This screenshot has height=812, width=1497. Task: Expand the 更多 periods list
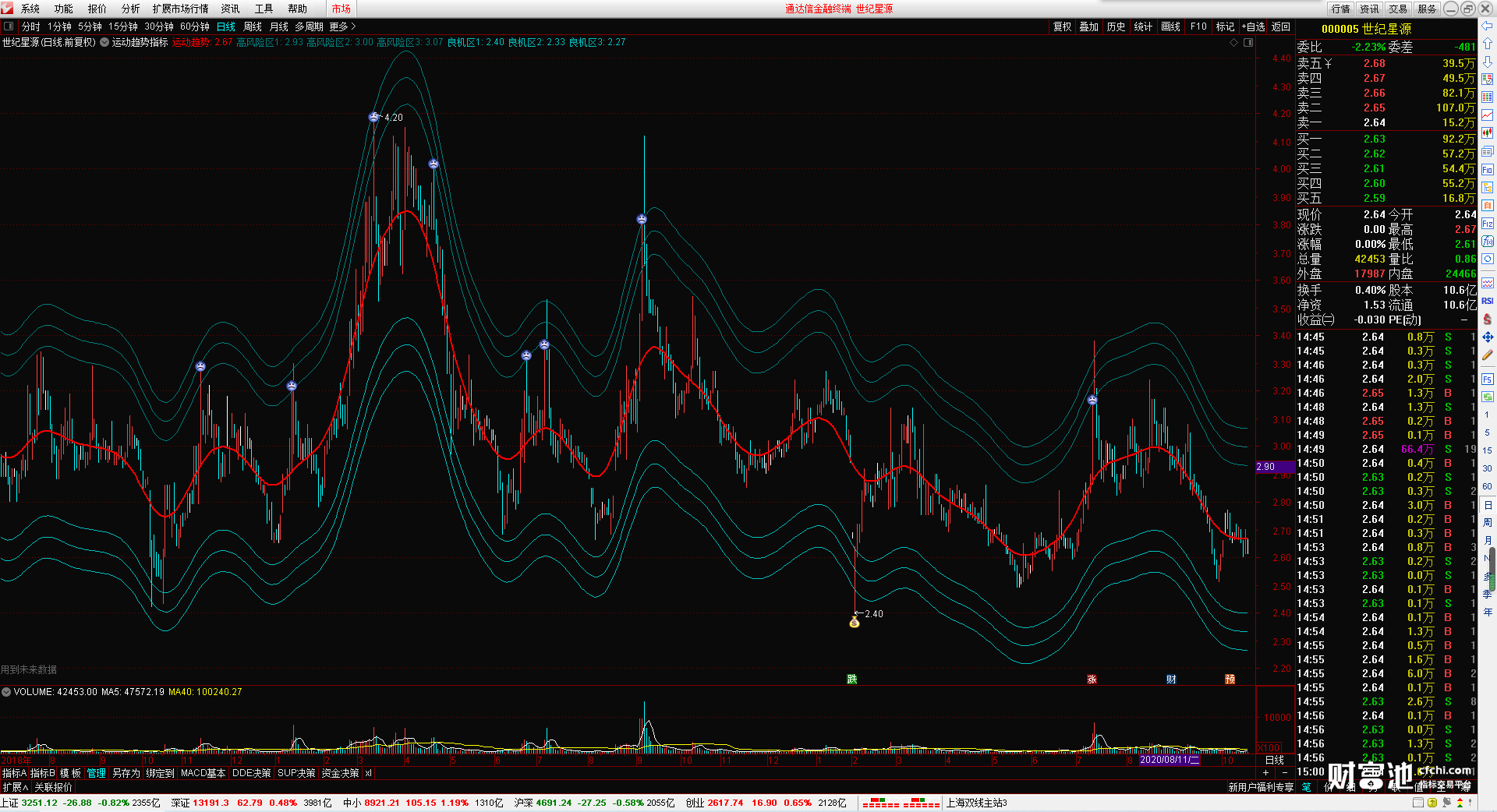[x=342, y=26]
